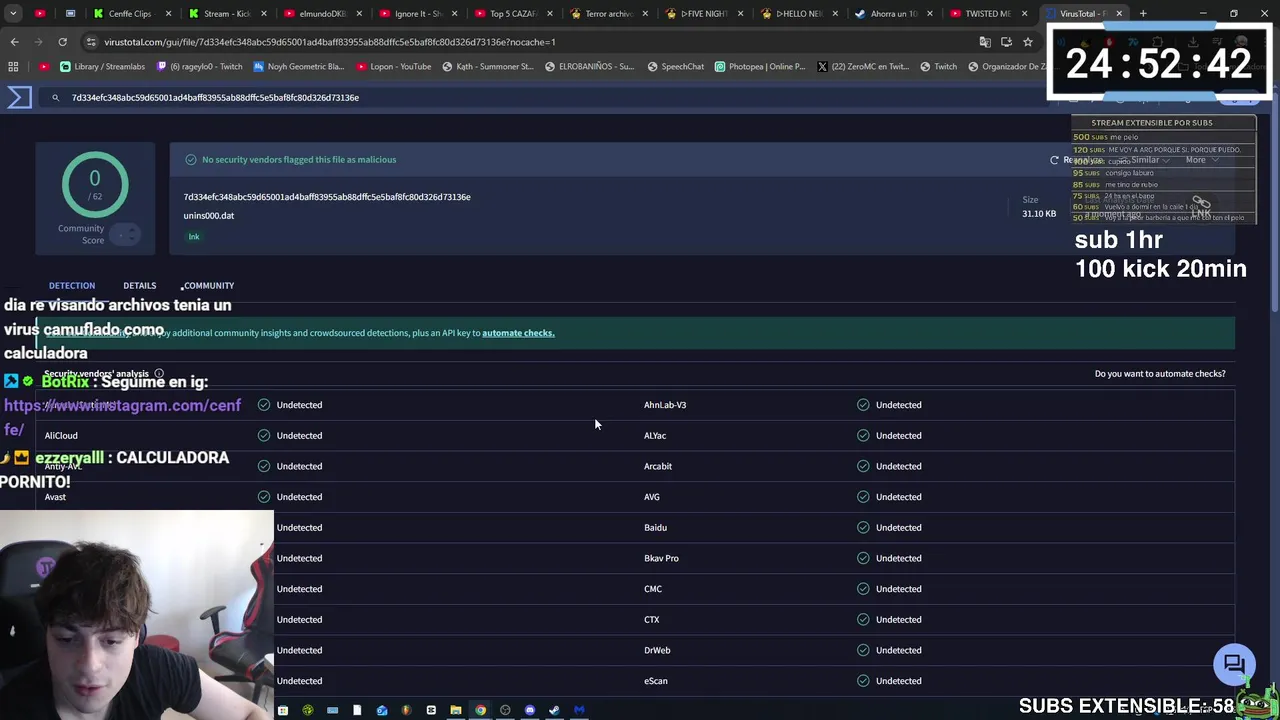
Task: Click 'Do you want to automate checks?'
Action: [1159, 373]
